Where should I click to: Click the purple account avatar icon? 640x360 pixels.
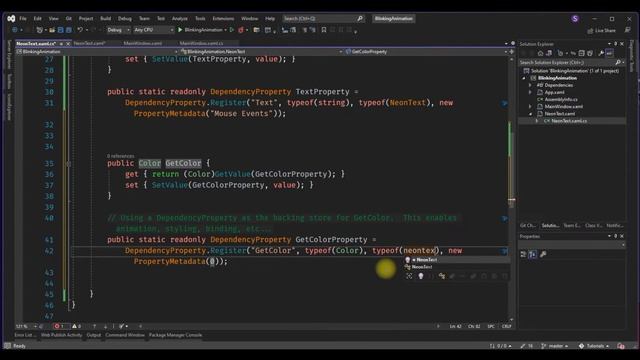point(575,18)
